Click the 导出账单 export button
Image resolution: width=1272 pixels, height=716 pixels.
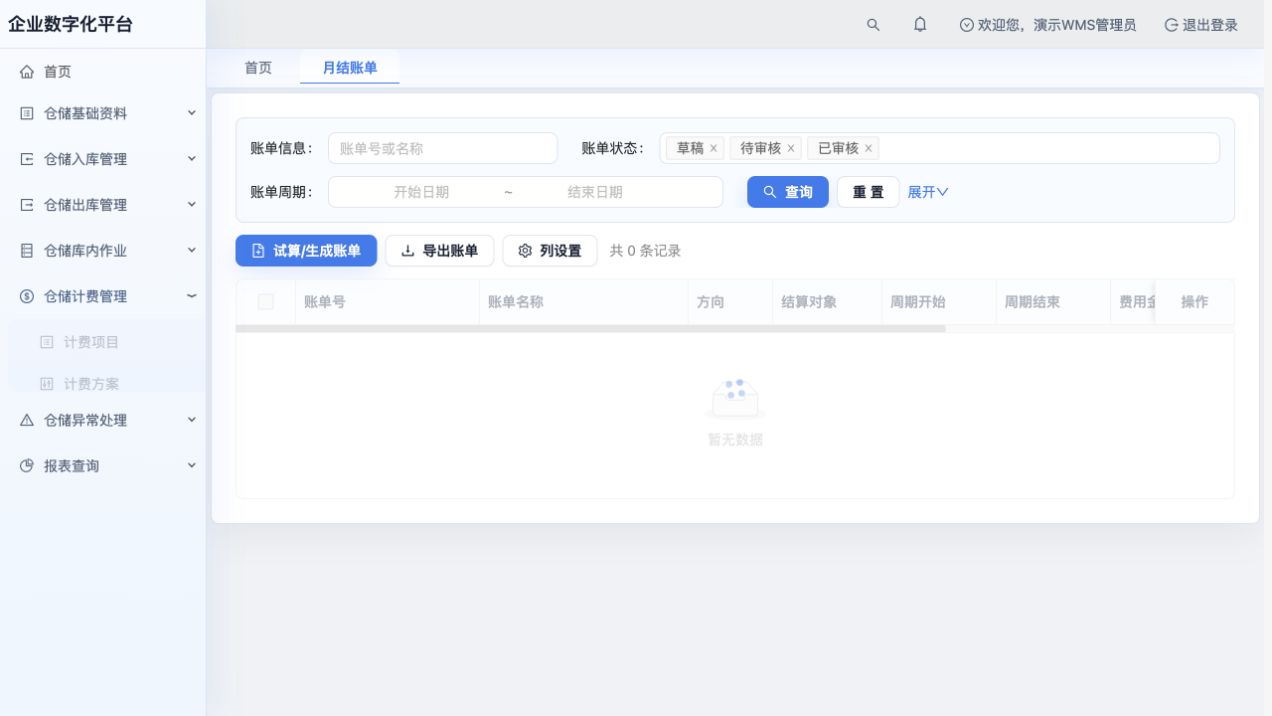440,251
